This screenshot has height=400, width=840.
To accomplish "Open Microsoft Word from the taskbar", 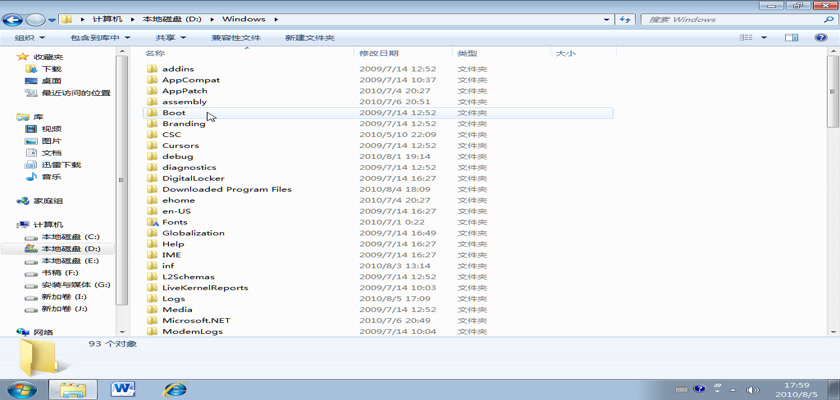I will (x=124, y=388).
